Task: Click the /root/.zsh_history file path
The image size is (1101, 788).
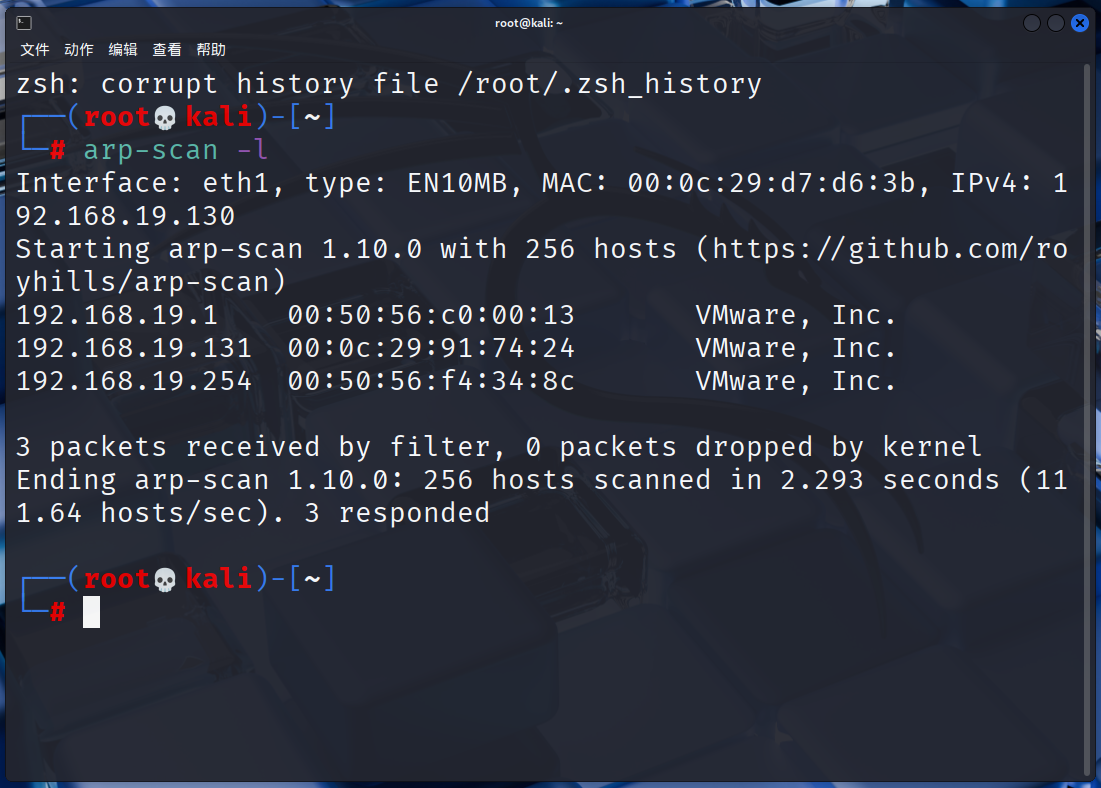Action: click(609, 84)
